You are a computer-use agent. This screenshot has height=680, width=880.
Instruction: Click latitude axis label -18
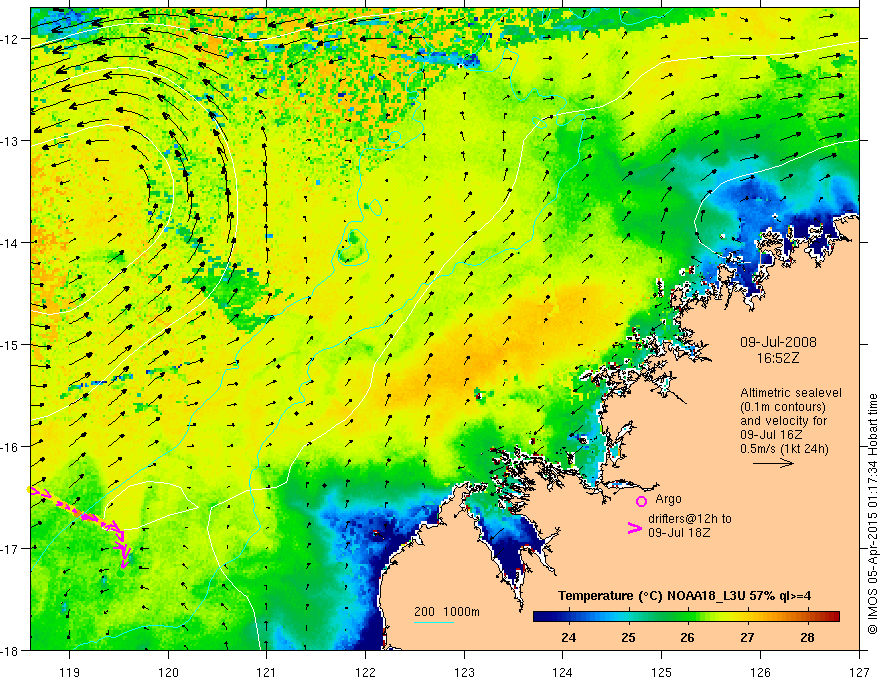coord(10,650)
